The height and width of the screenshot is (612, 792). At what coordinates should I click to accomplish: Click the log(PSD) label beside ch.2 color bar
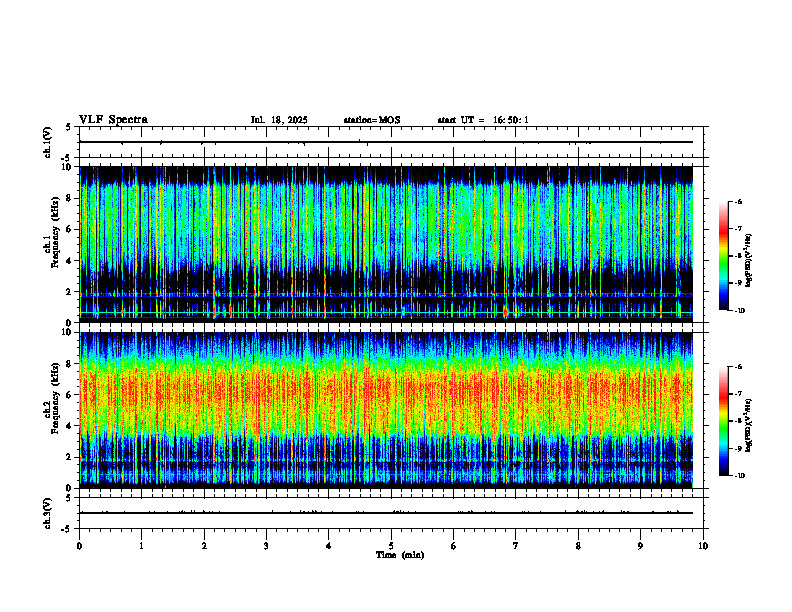pyautogui.click(x=749, y=426)
